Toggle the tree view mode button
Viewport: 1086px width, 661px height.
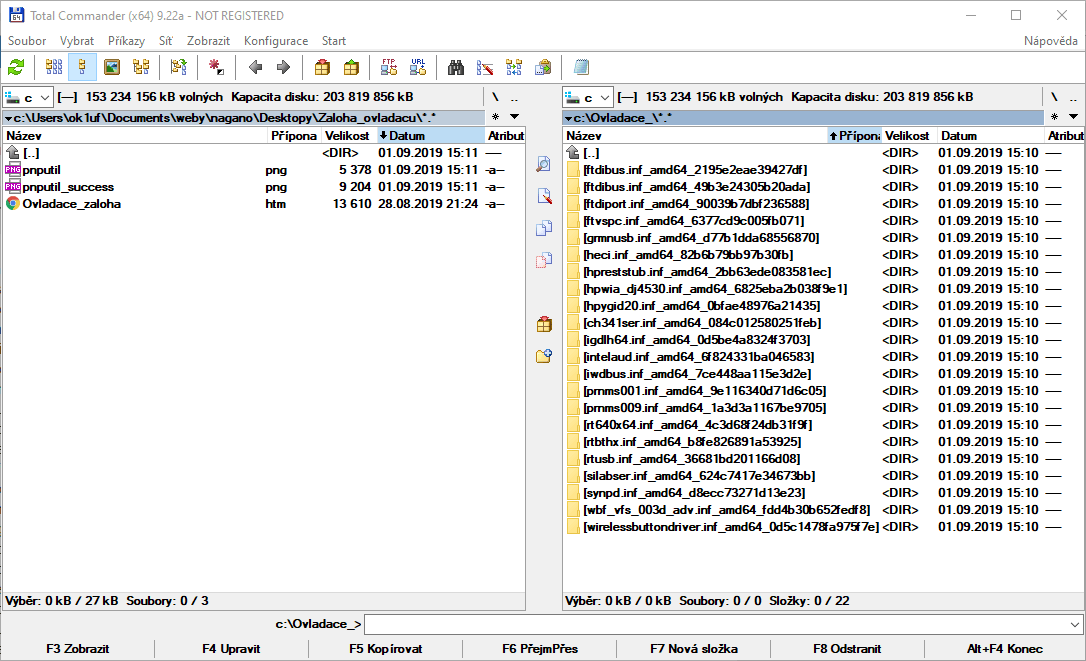(x=141, y=68)
